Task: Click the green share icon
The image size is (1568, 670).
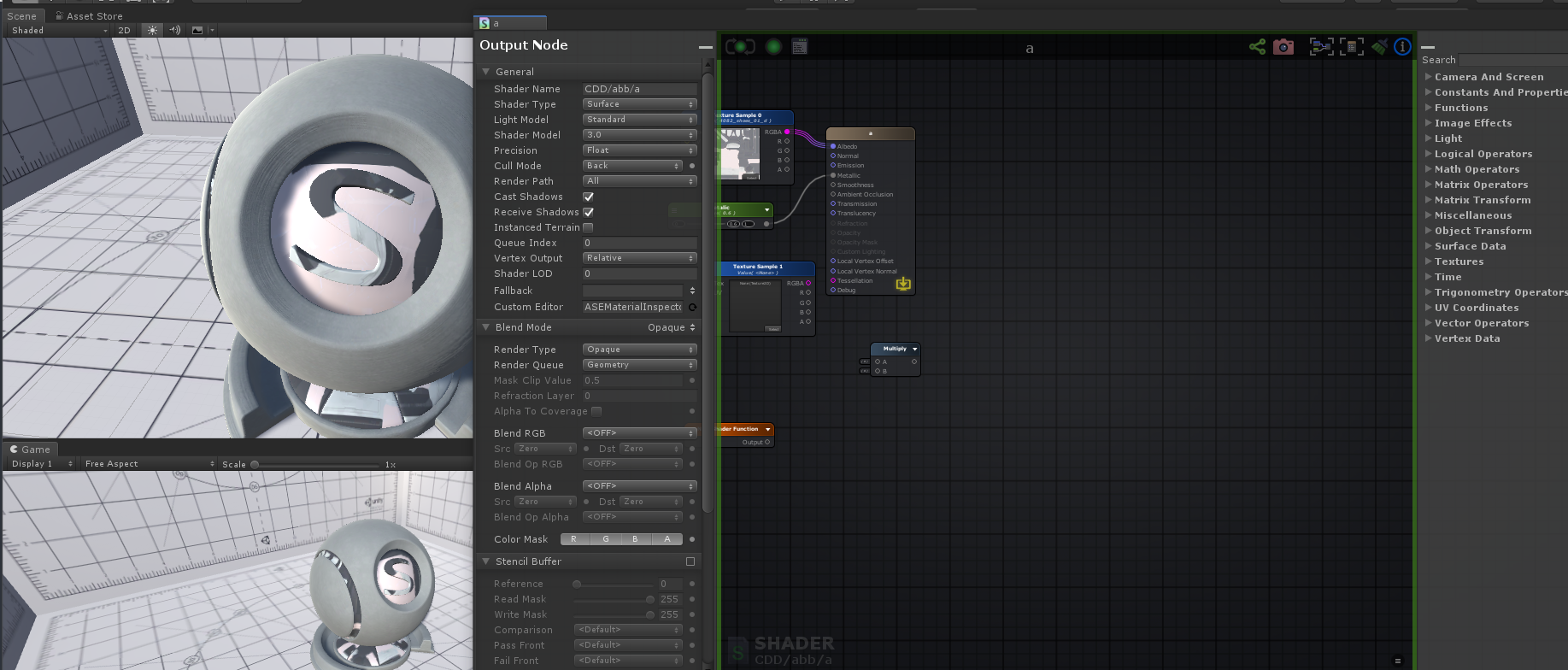Action: pyautogui.click(x=1257, y=47)
